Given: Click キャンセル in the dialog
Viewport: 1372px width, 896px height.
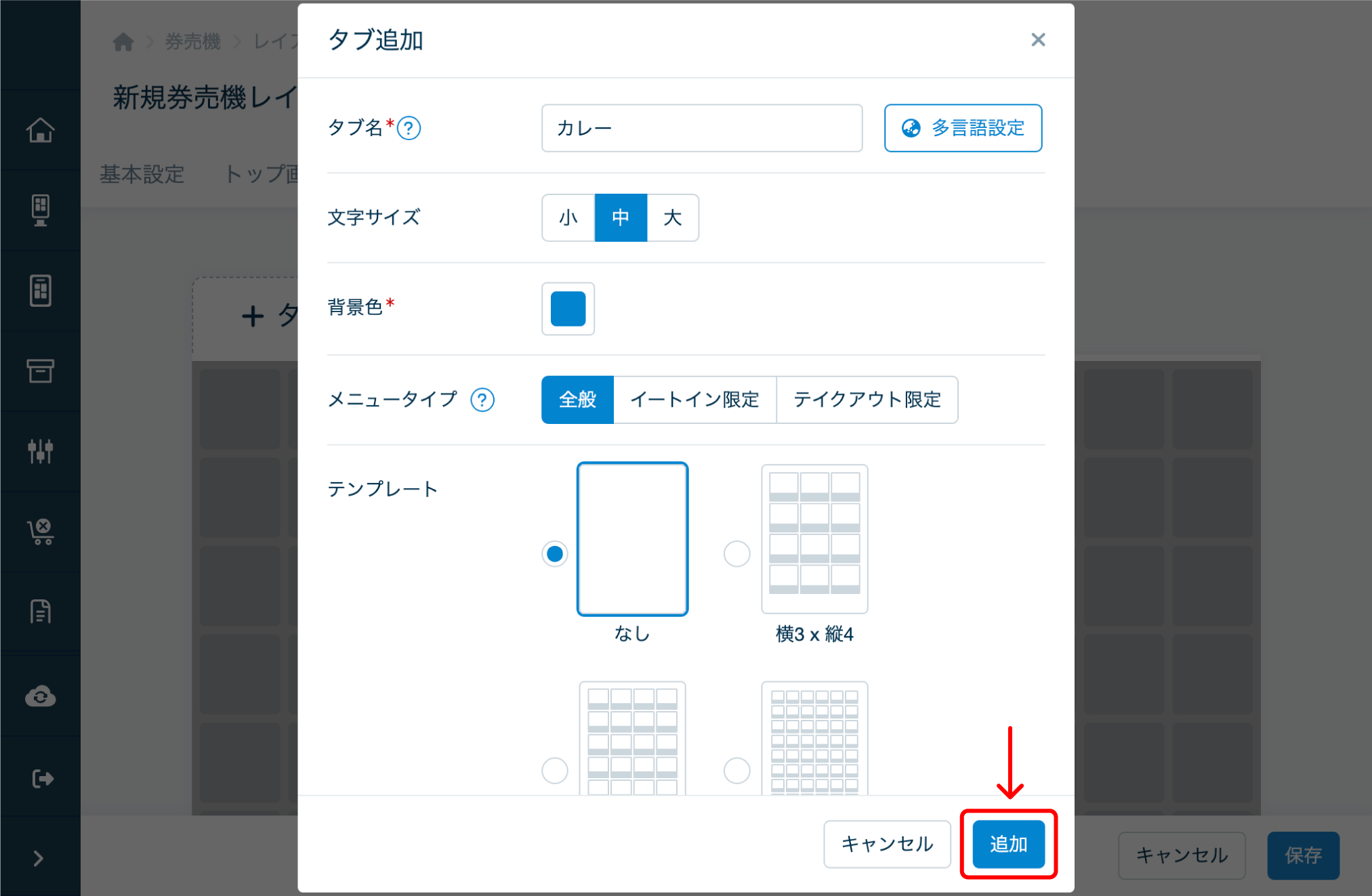Looking at the screenshot, I should [x=887, y=844].
